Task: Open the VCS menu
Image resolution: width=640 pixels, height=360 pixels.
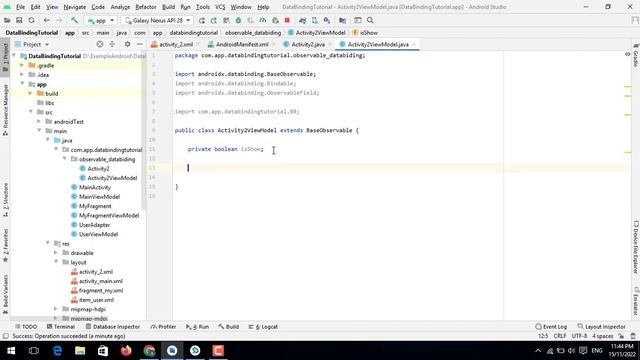Action: coord(220,7)
